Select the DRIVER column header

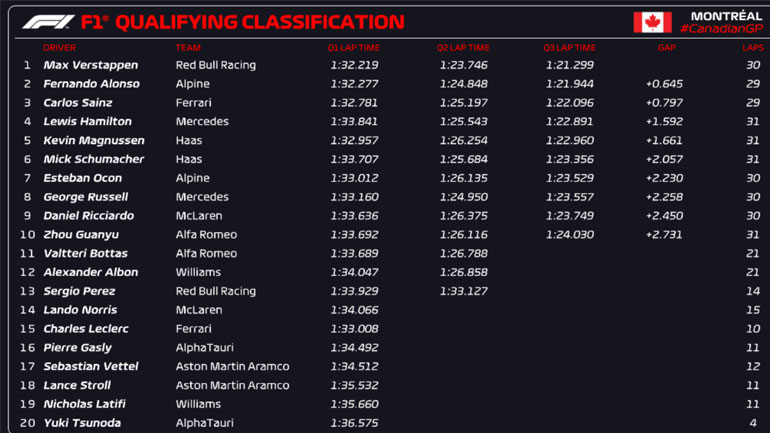tap(59, 47)
